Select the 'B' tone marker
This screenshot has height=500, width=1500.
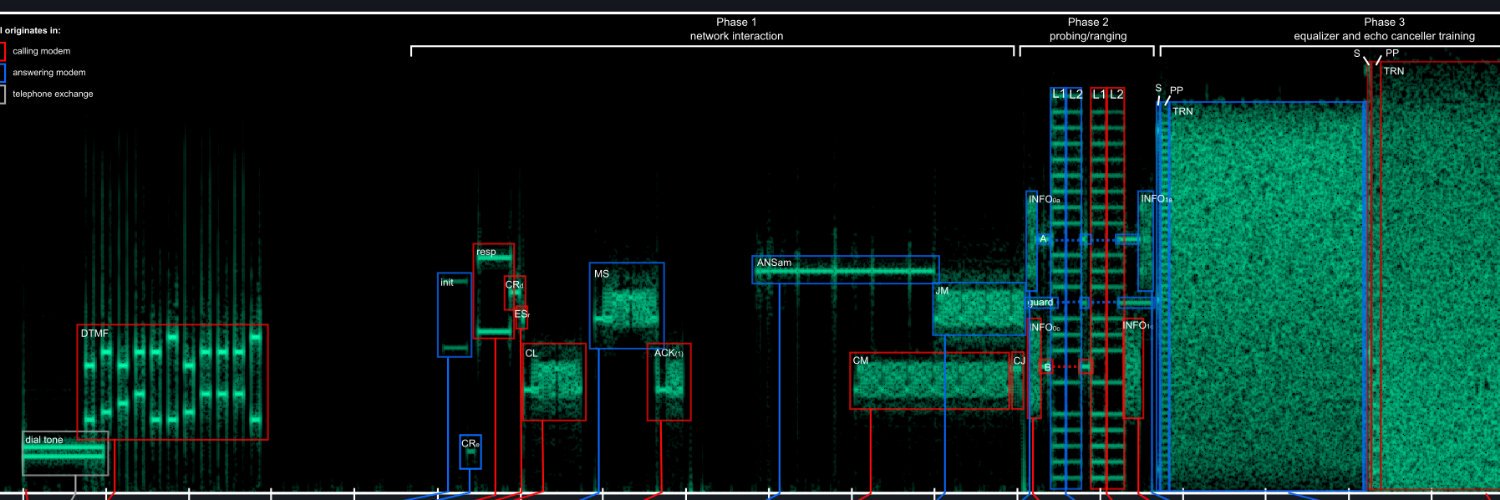tap(1047, 367)
